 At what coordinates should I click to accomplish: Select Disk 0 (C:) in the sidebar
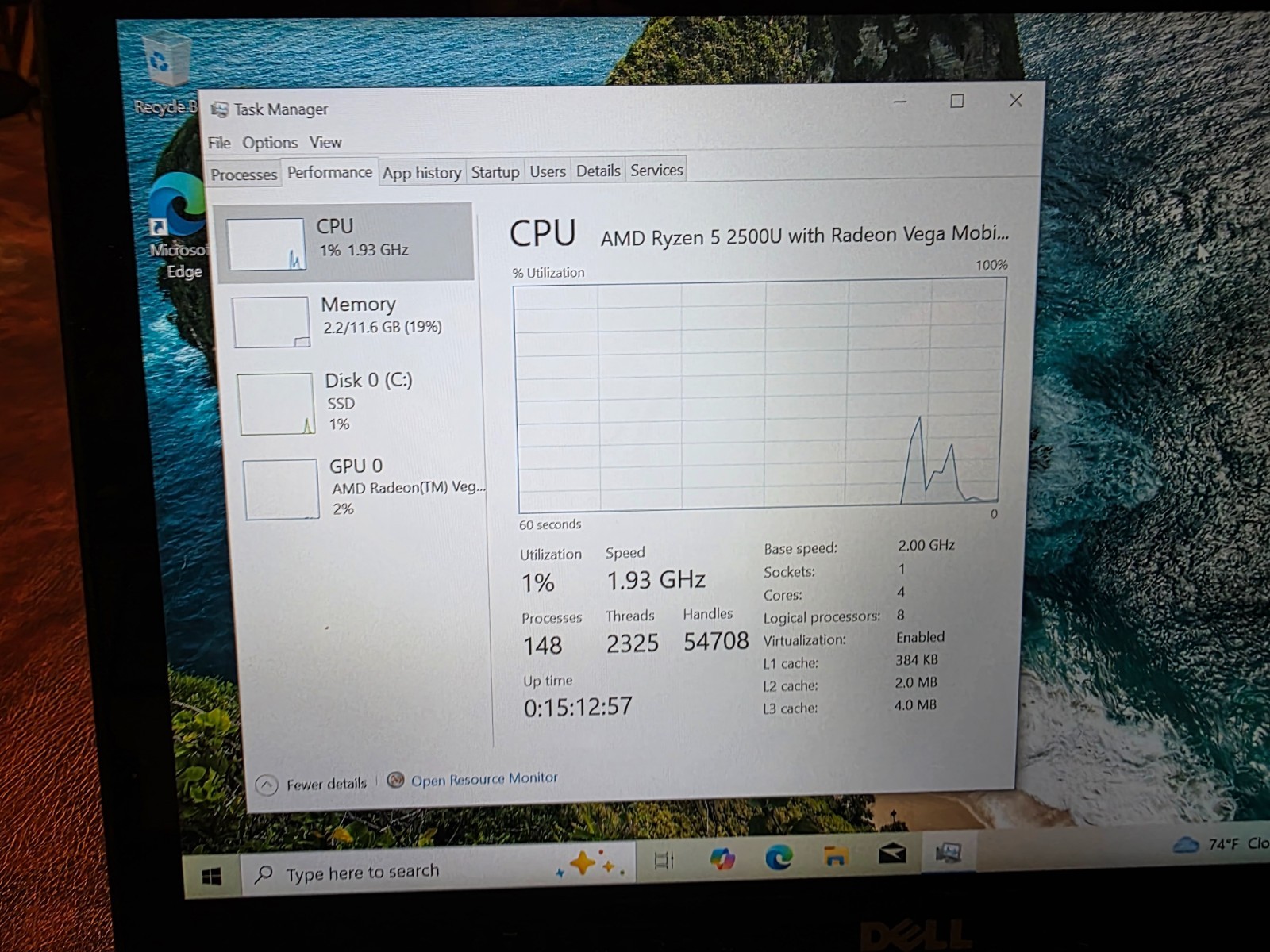pos(353,403)
